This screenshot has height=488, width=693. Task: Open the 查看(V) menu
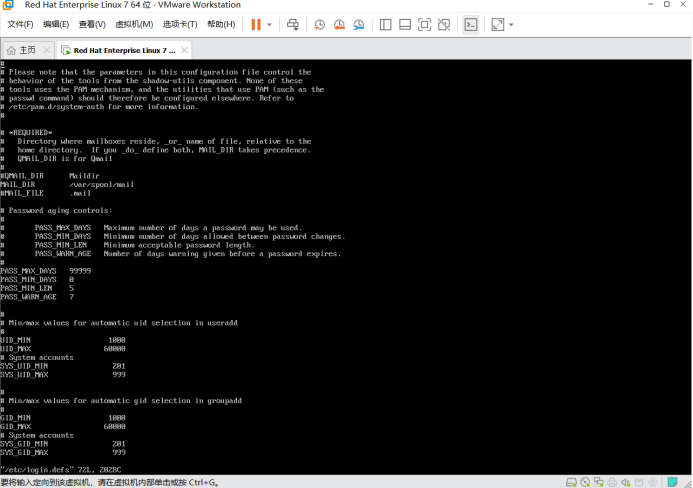pos(92,24)
